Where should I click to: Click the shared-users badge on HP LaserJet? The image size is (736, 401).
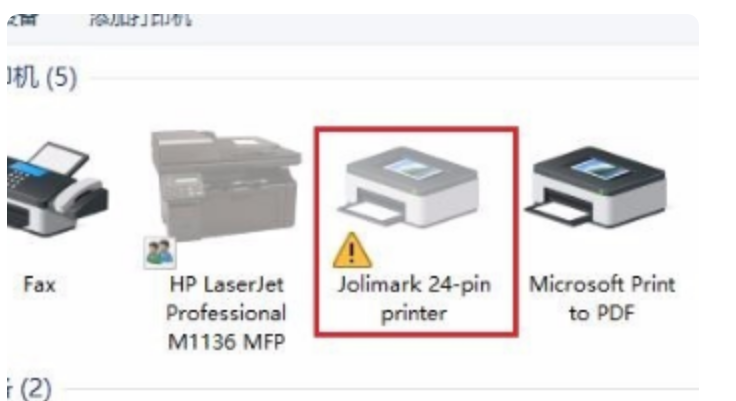tap(160, 253)
